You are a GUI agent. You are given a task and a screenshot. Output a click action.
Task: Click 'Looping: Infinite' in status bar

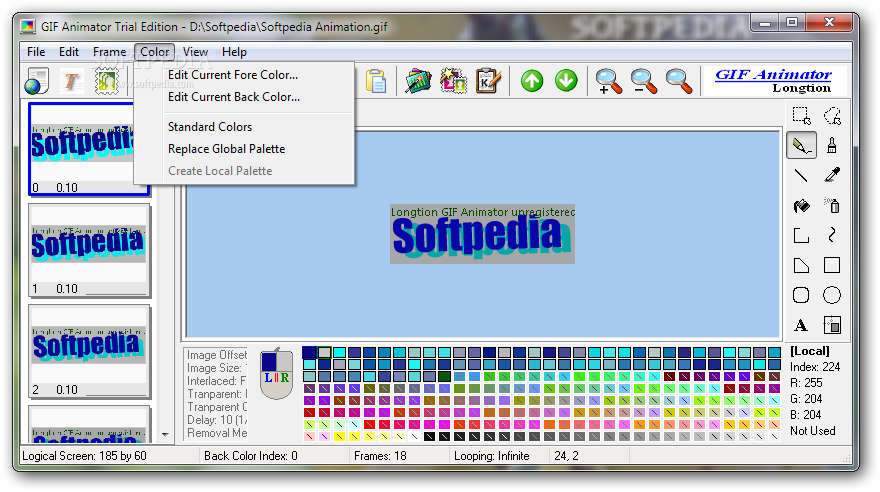click(492, 456)
